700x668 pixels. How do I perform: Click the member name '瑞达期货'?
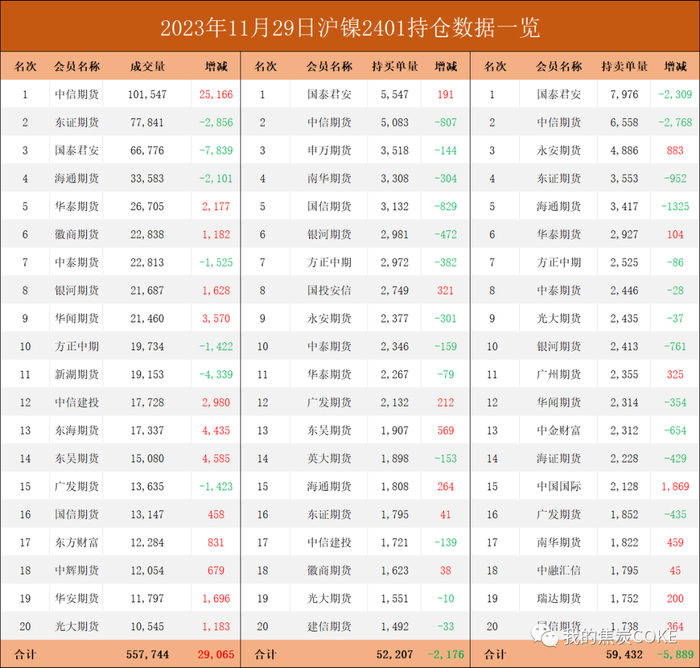pyautogui.click(x=559, y=599)
